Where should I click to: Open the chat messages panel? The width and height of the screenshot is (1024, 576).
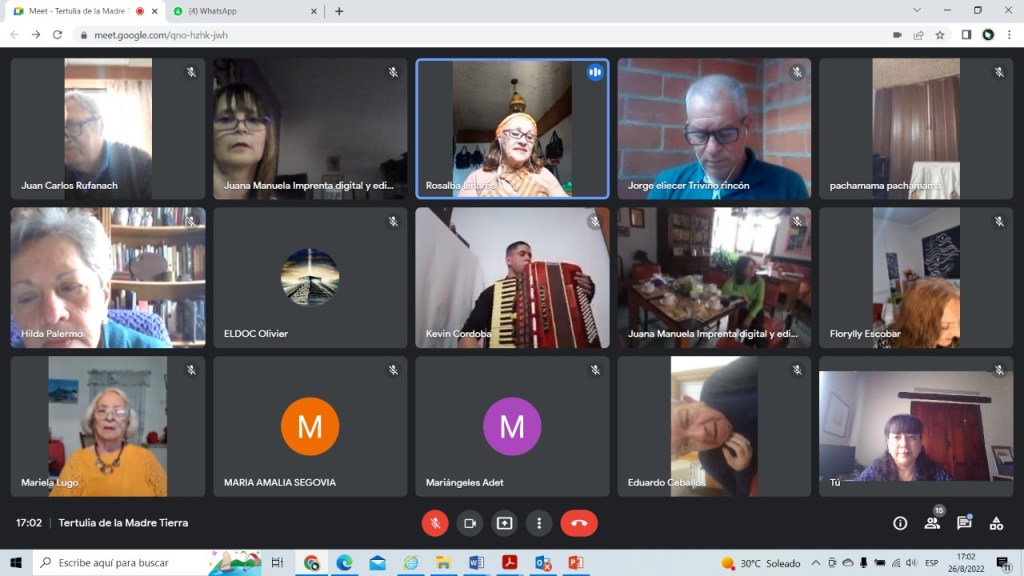(964, 523)
